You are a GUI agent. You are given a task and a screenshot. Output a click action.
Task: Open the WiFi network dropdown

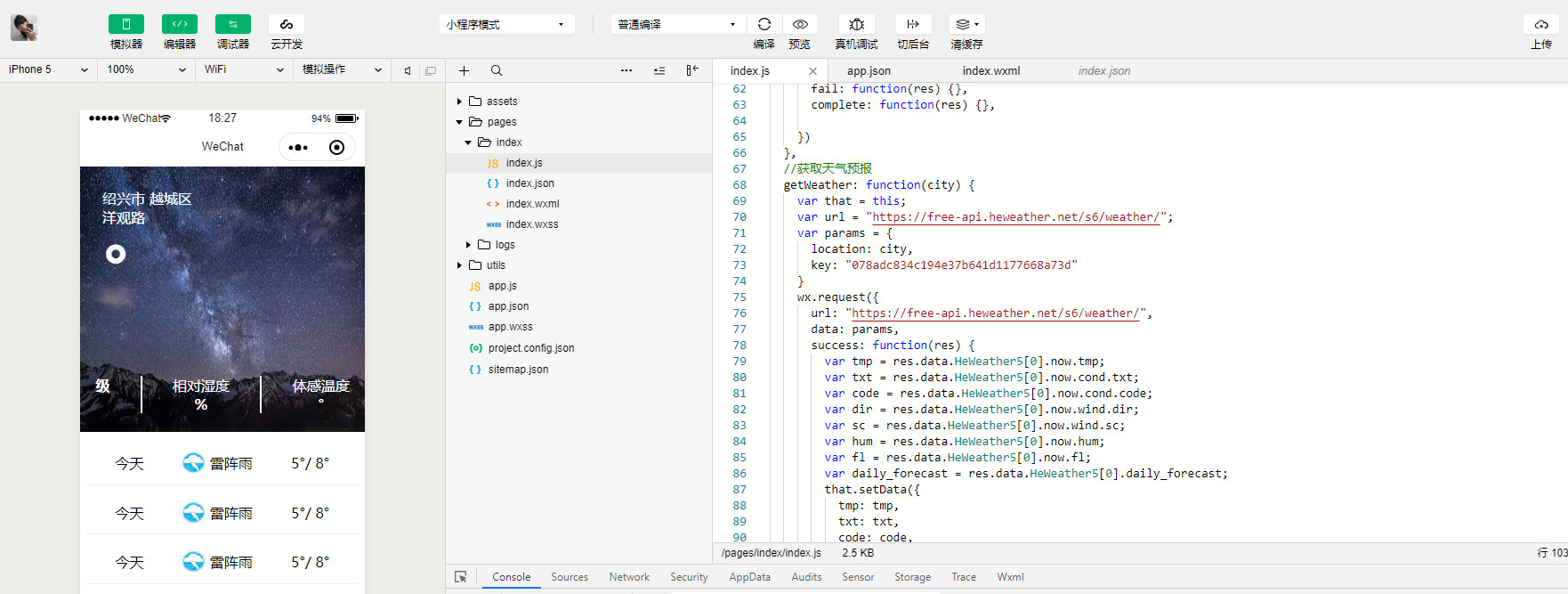[x=244, y=69]
